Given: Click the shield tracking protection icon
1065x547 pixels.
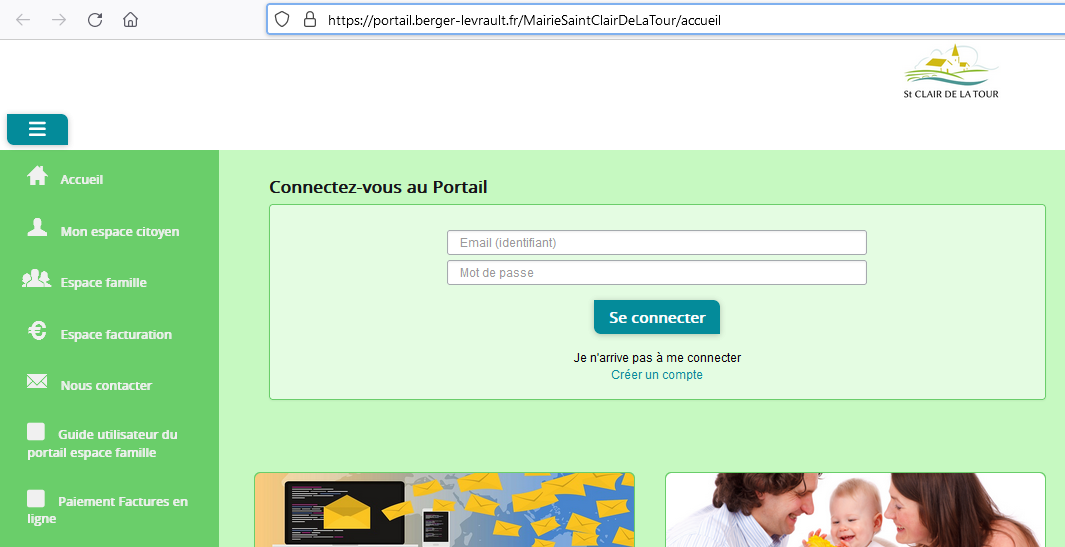Looking at the screenshot, I should point(282,20).
